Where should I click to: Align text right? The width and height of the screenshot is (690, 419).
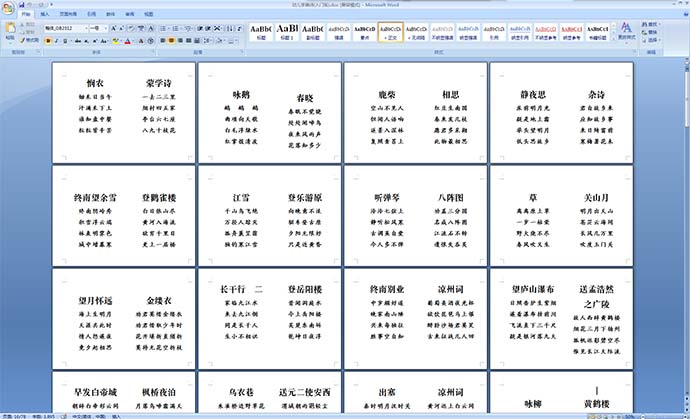click(180, 41)
